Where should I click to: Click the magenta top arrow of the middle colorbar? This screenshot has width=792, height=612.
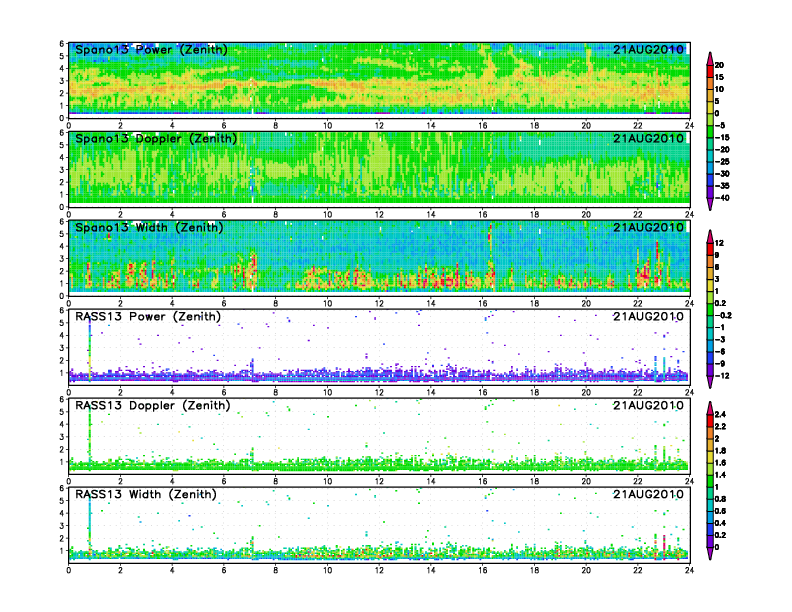710,236
